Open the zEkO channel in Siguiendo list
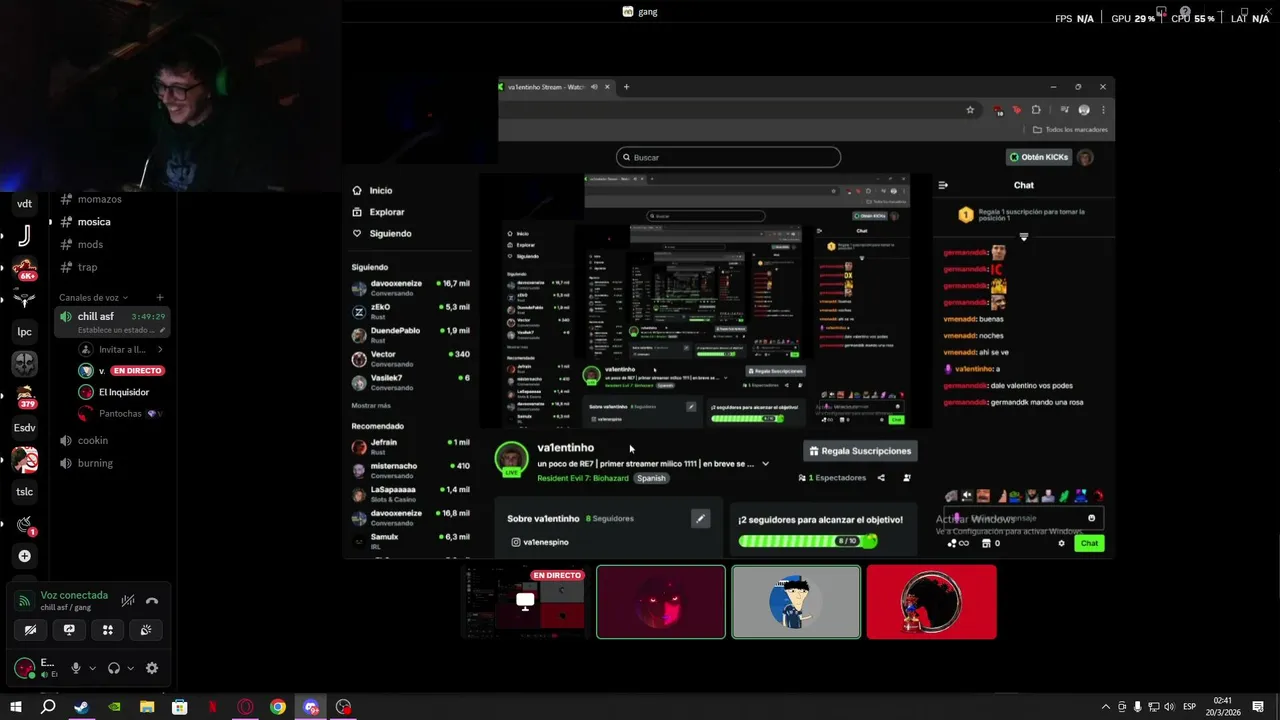Screen dimensions: 1280x720 pyautogui.click(x=410, y=311)
